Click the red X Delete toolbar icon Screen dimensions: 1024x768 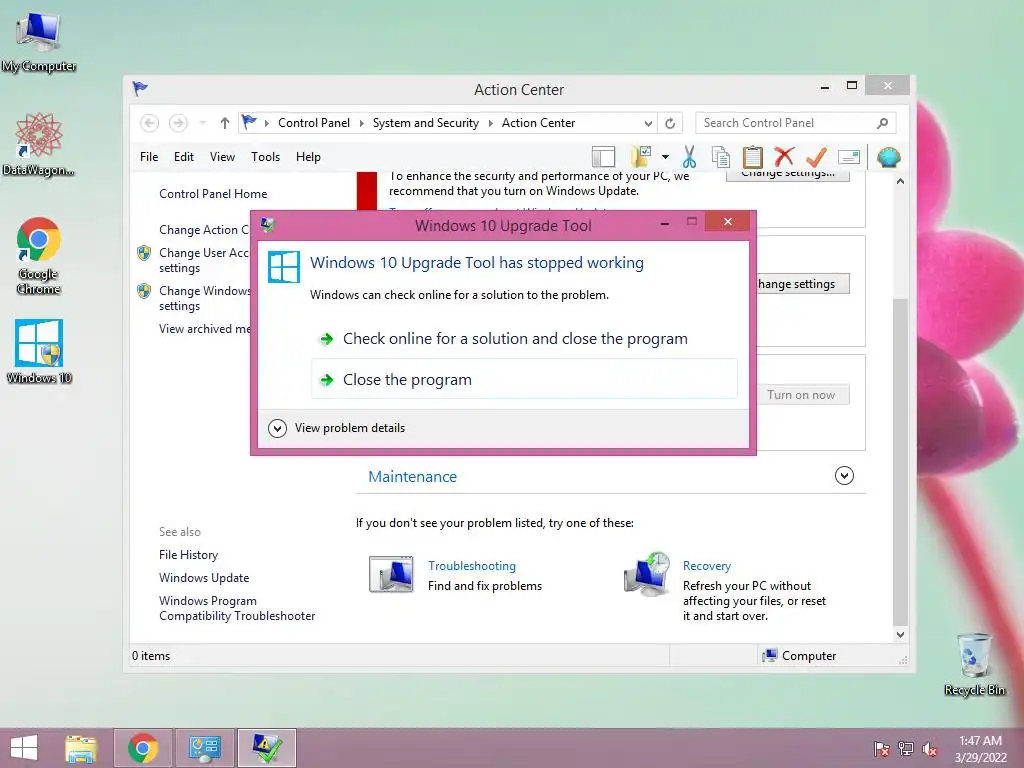784,157
